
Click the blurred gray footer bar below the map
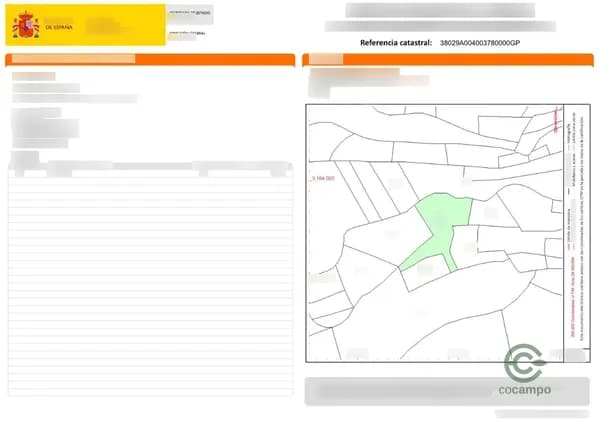pos(400,391)
